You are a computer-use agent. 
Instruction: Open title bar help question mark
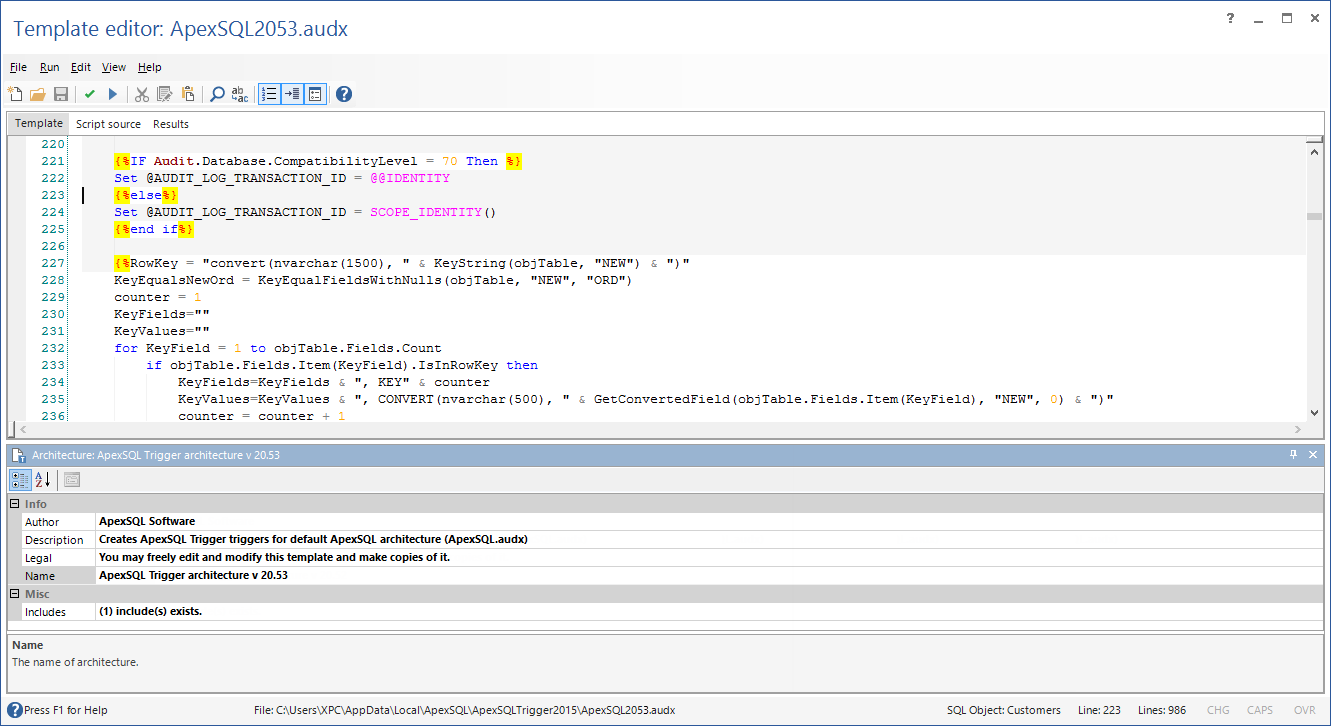[x=1231, y=18]
